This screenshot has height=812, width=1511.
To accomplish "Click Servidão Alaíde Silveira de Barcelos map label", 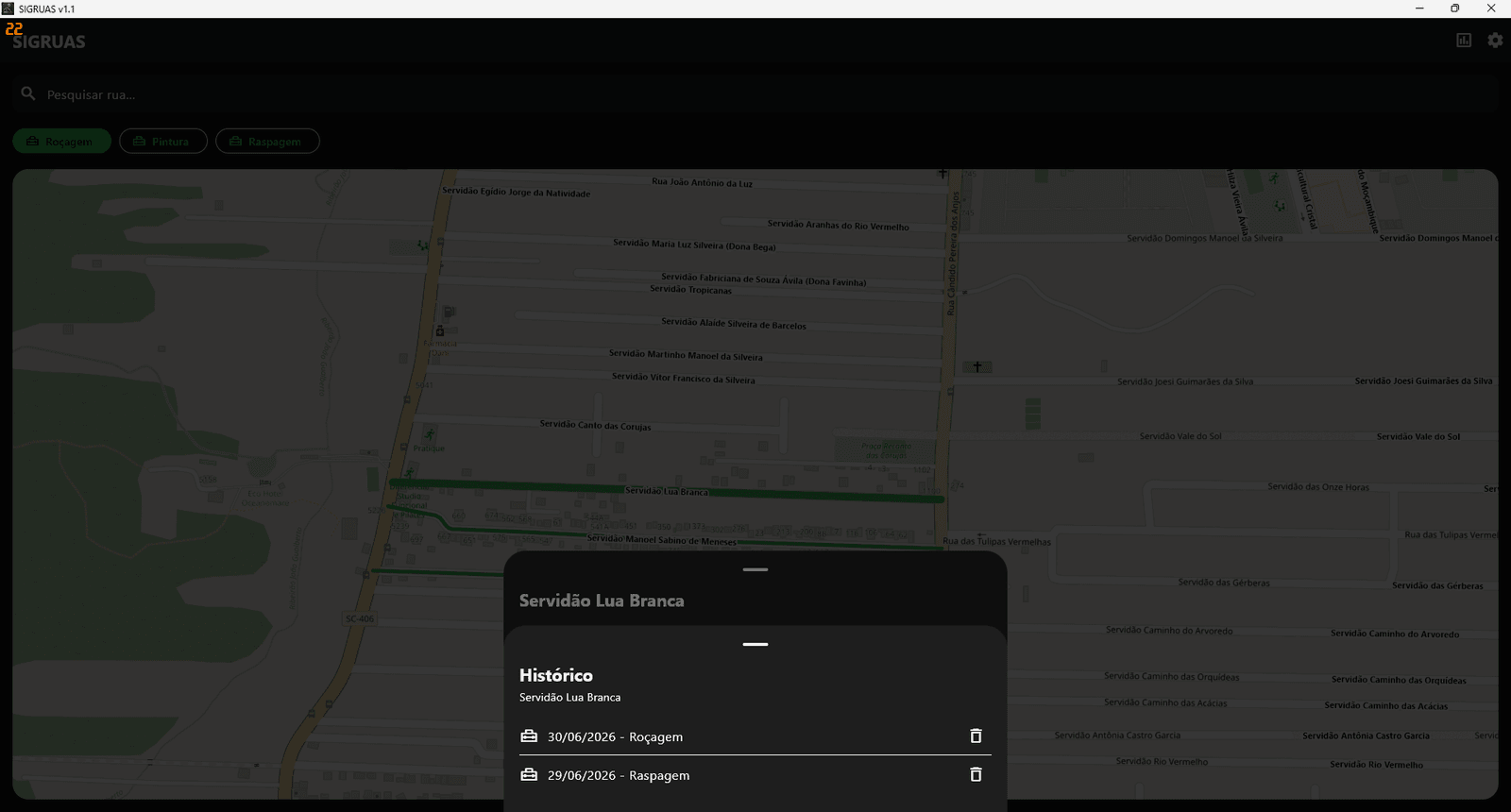I will [x=734, y=324].
